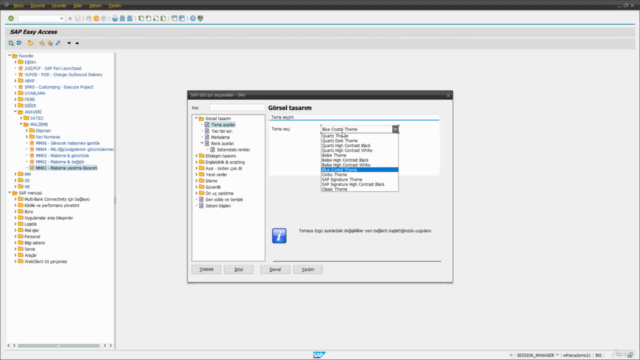Click the blue info icon in dialog
The width and height of the screenshot is (640, 360).
(279, 236)
